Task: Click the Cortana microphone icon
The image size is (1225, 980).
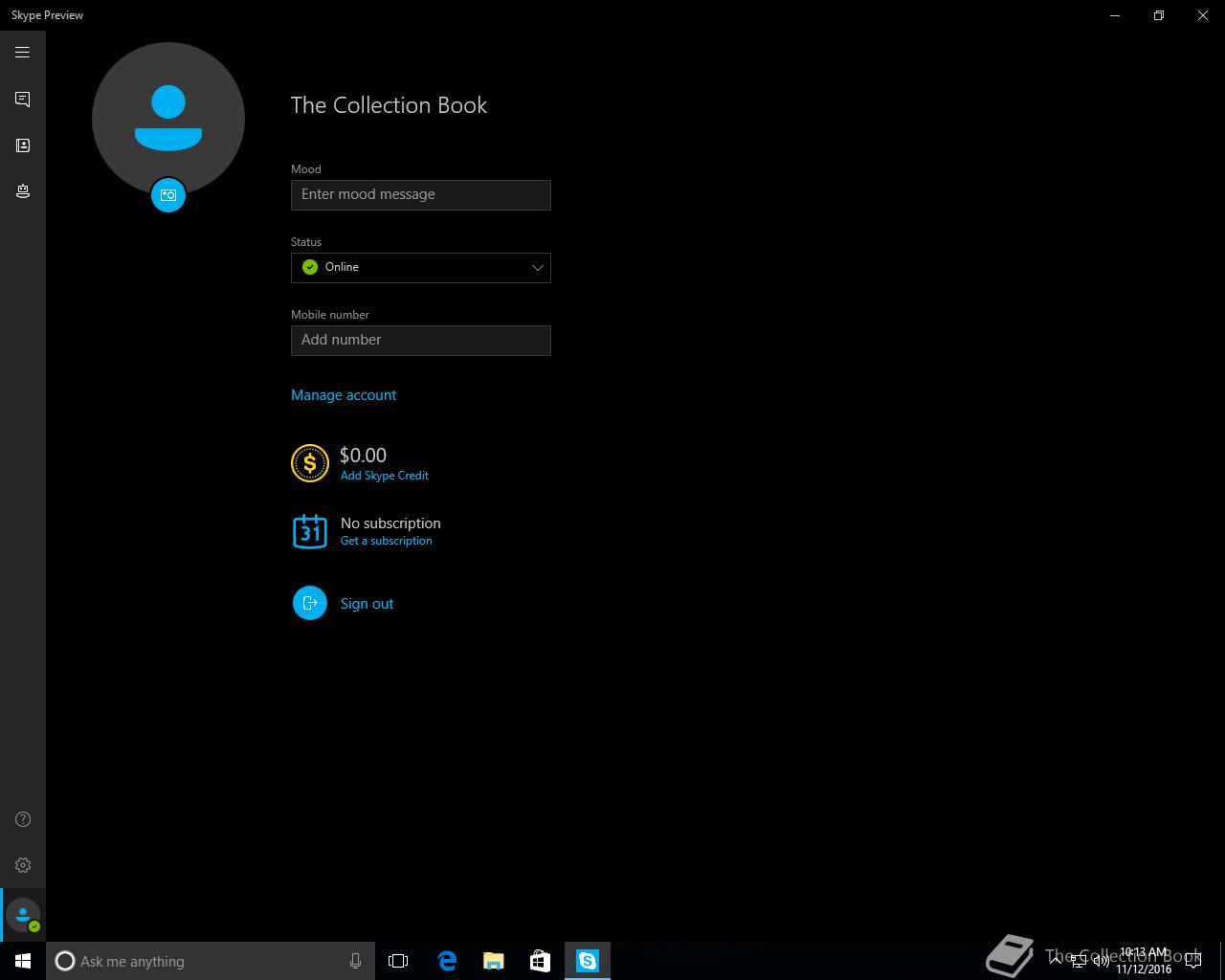Action: 355,961
